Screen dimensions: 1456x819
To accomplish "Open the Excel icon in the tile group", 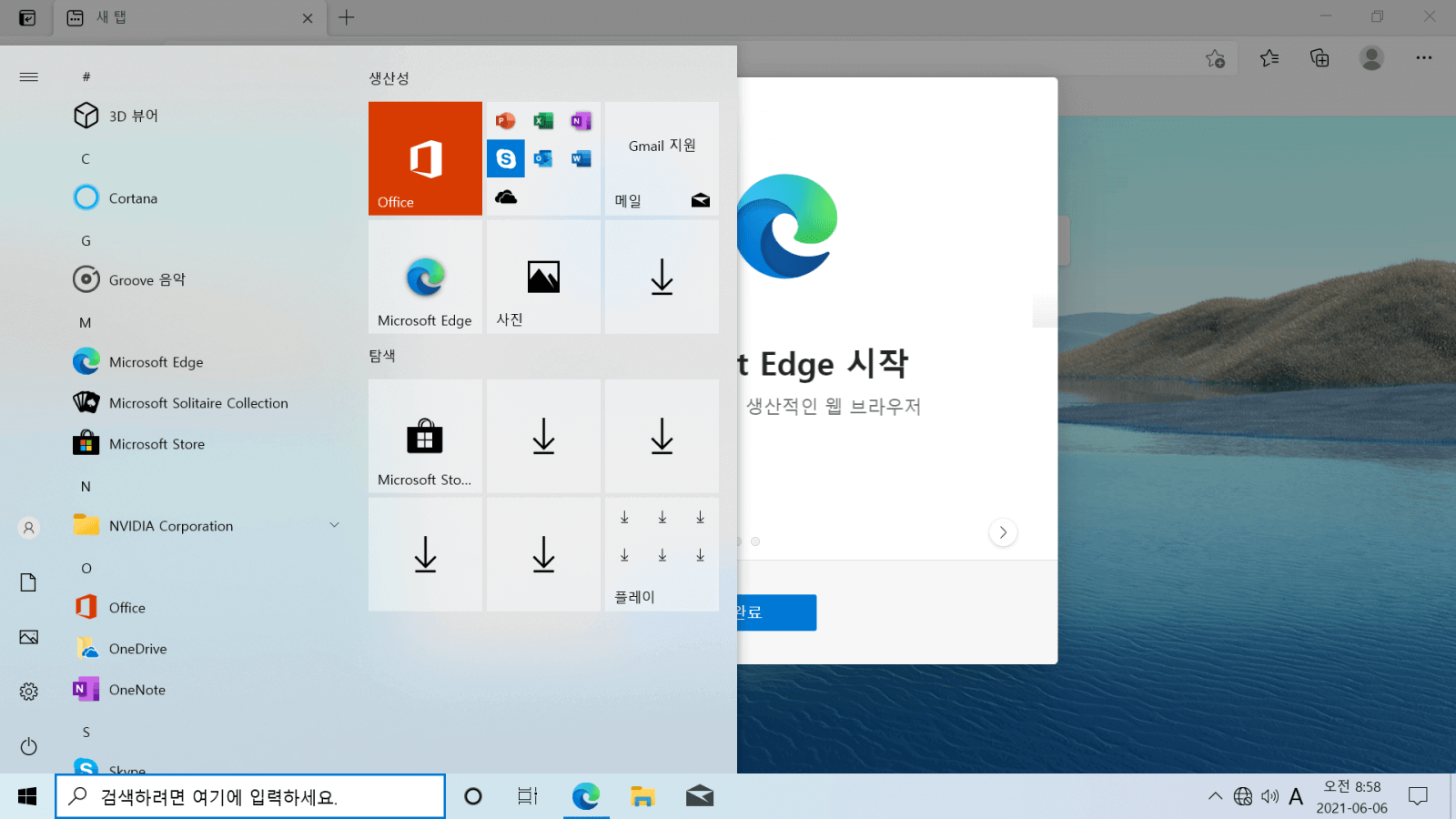I will click(x=543, y=120).
